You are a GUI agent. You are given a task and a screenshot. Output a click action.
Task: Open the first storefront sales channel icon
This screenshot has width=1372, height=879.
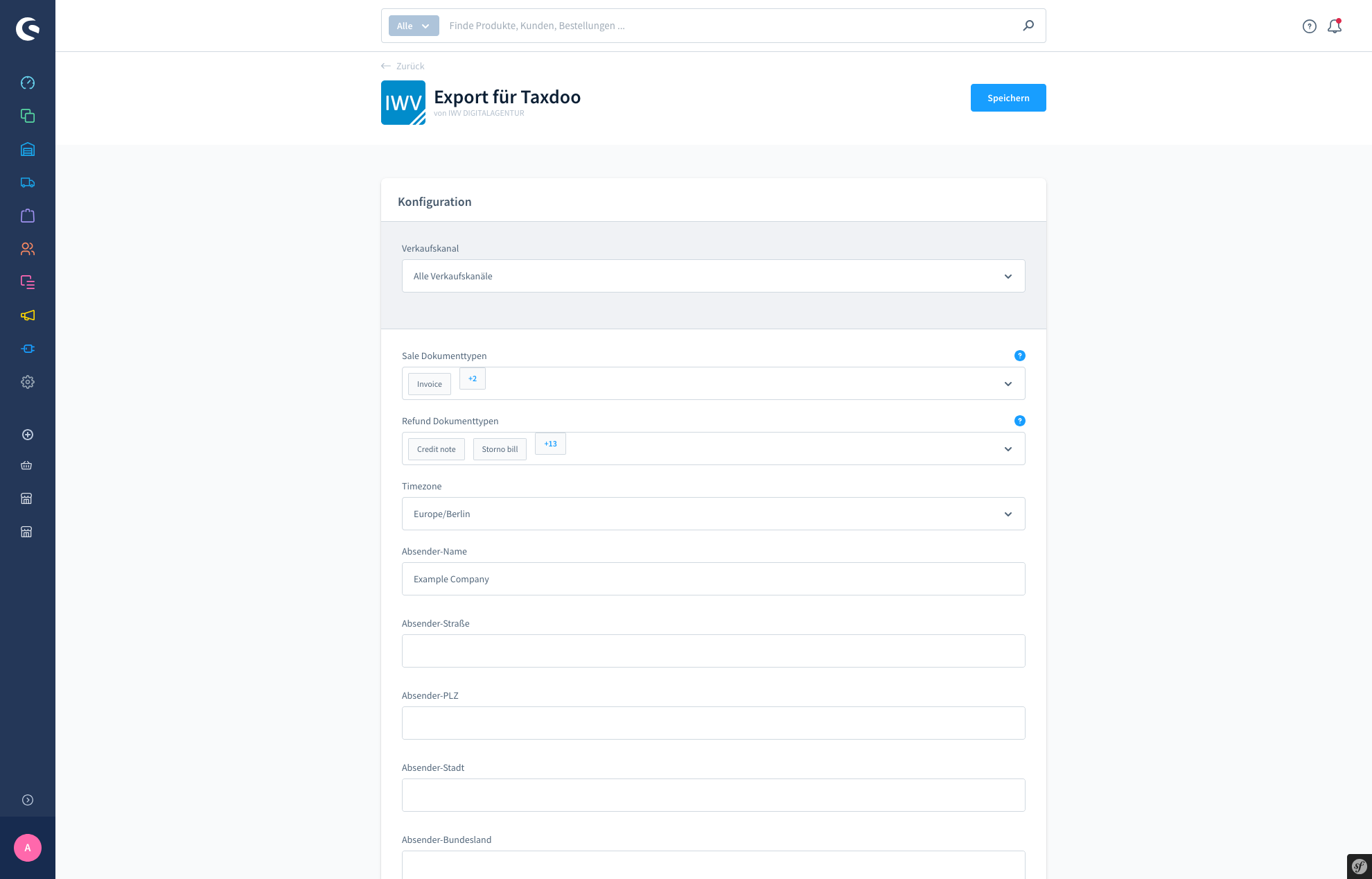click(26, 498)
